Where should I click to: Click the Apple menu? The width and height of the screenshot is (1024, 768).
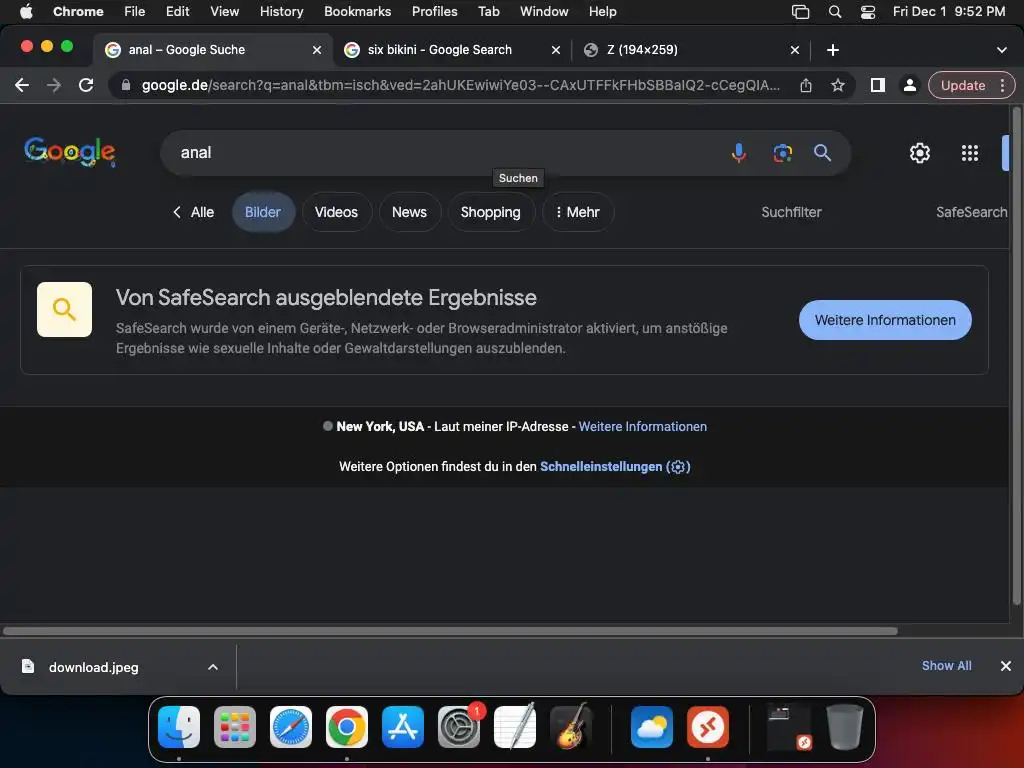click(x=26, y=12)
